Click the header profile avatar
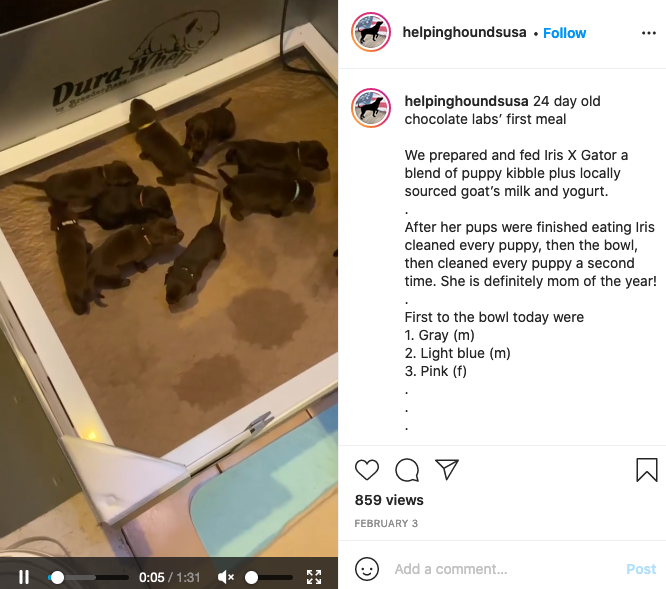 coord(371,32)
